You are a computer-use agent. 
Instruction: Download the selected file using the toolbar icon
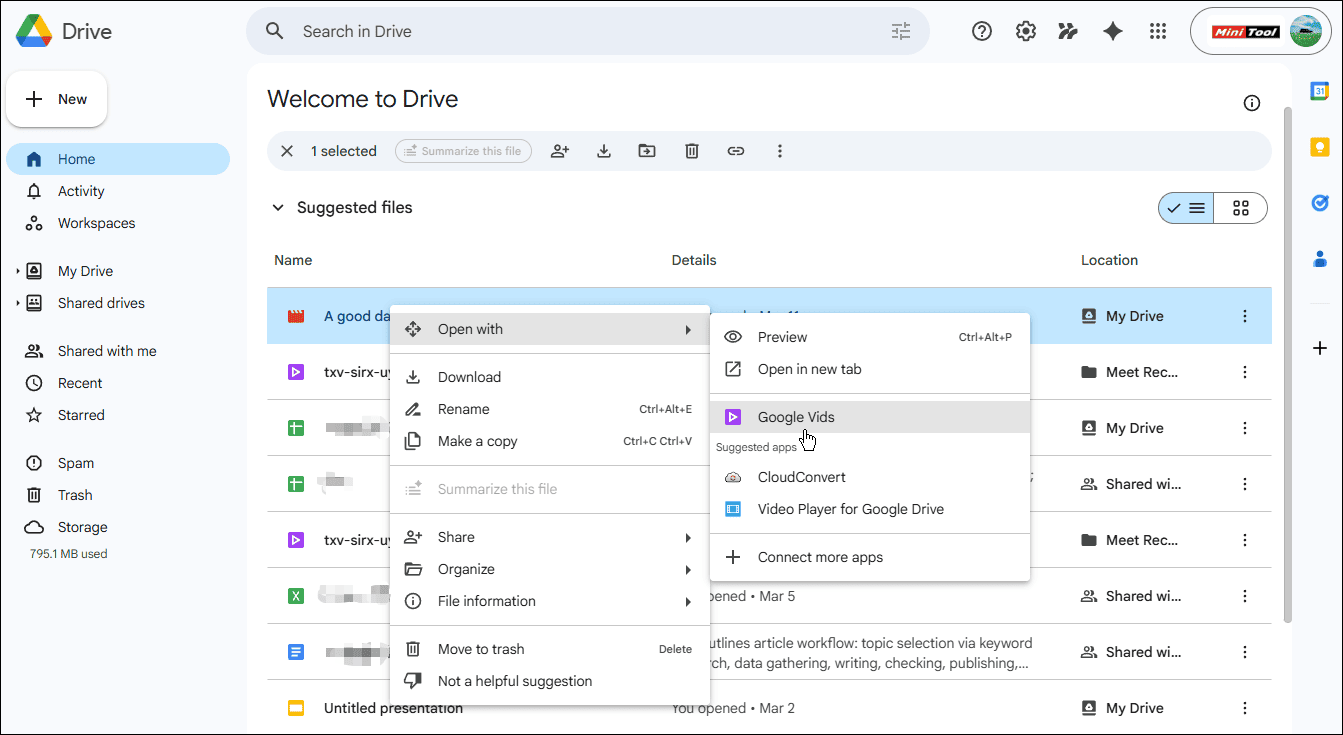pyautogui.click(x=603, y=150)
